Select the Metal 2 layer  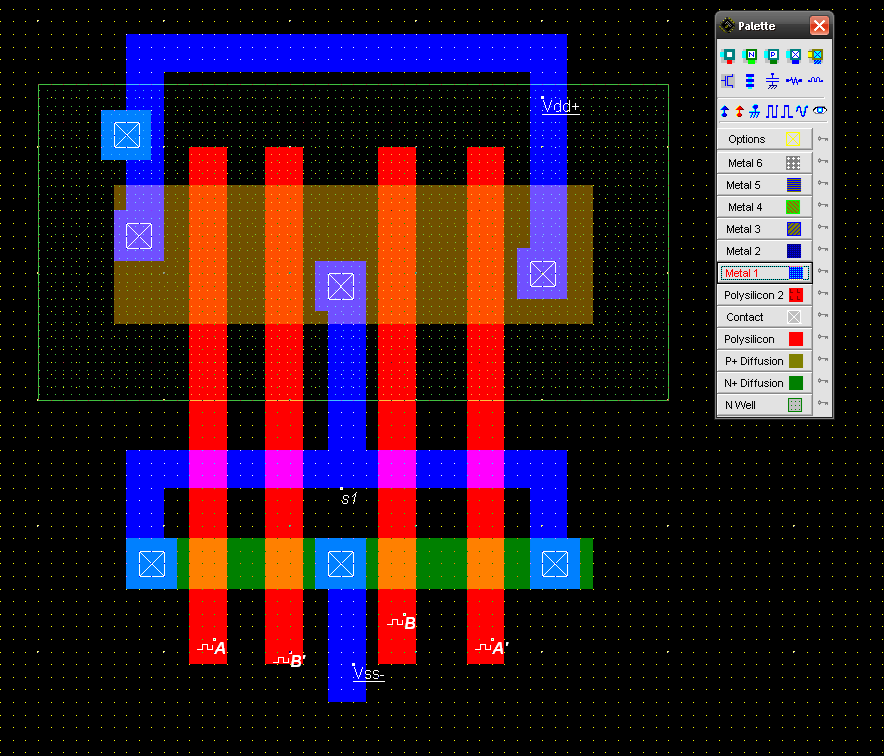[764, 251]
